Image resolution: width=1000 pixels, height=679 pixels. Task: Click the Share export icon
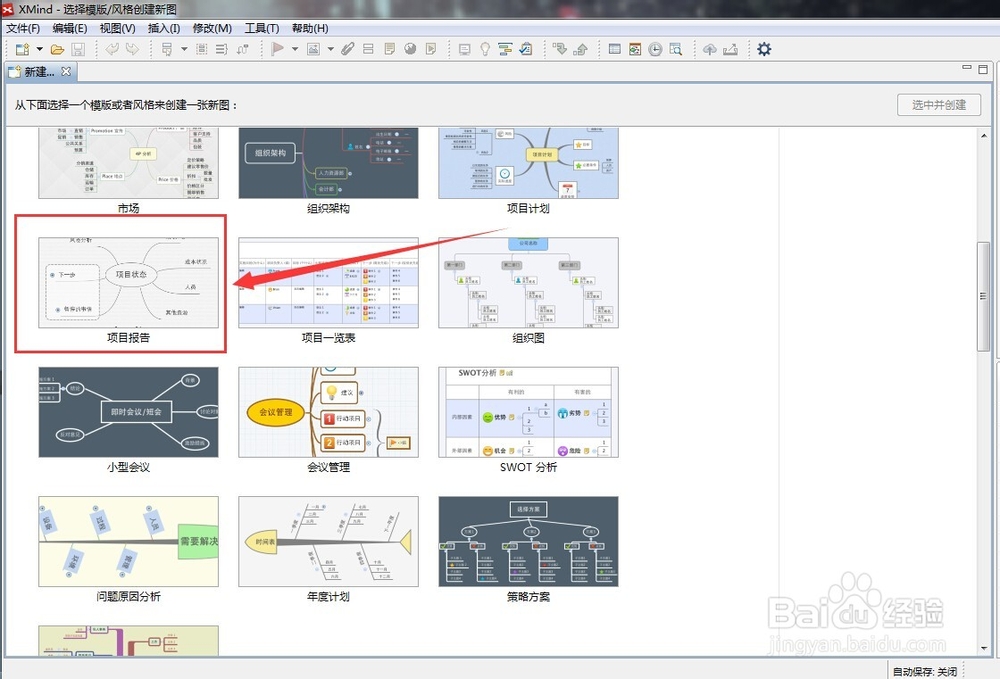coord(730,49)
